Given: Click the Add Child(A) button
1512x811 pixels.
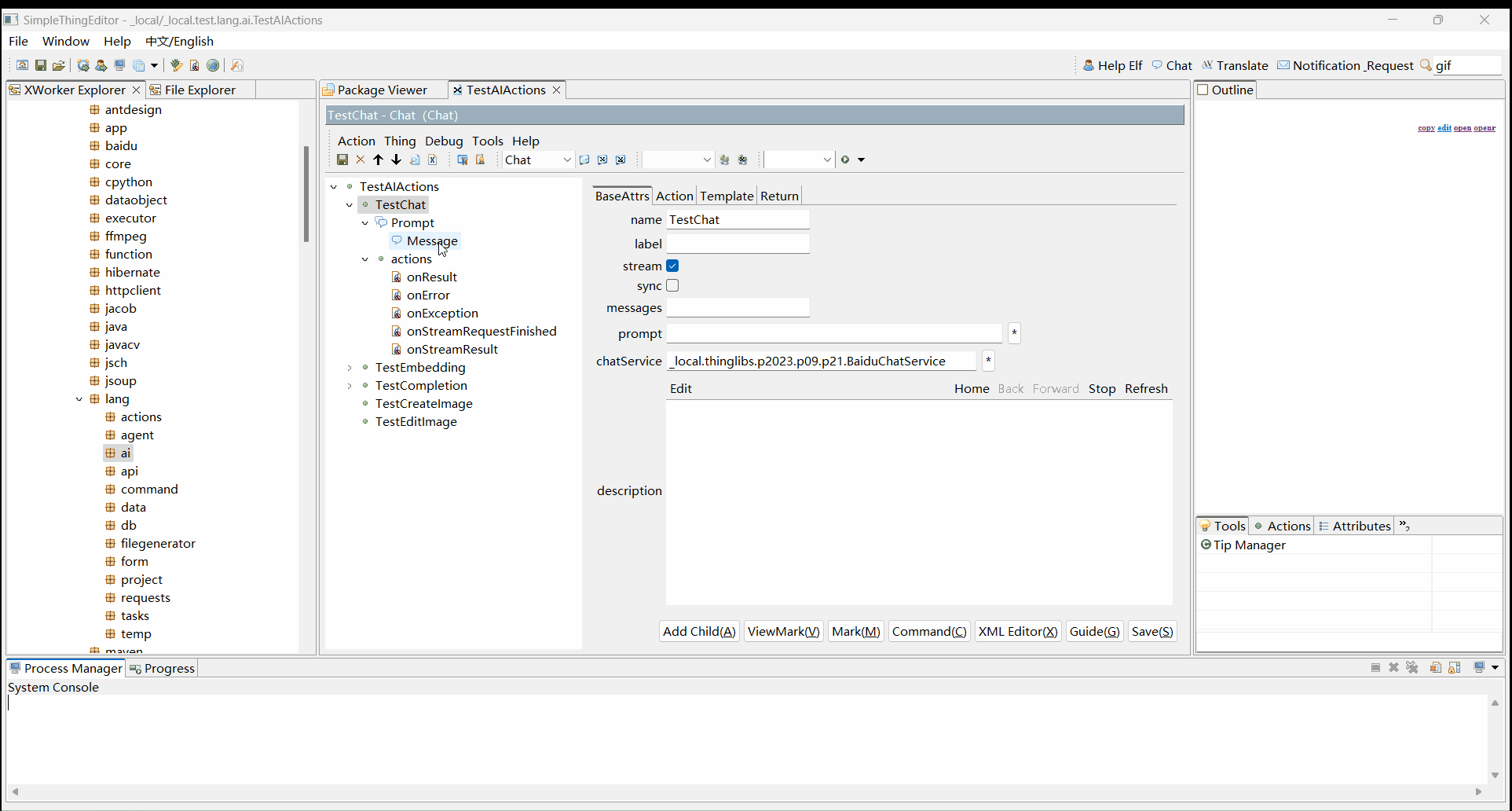Looking at the screenshot, I should pyautogui.click(x=698, y=631).
